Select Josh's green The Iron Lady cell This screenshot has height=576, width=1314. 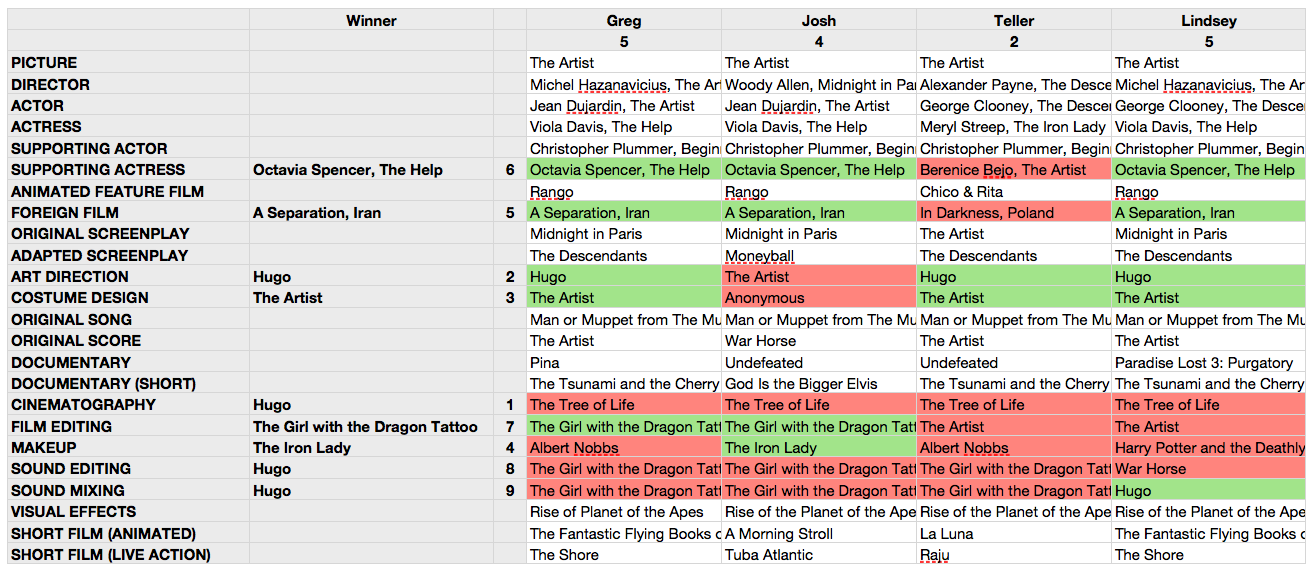click(819, 448)
